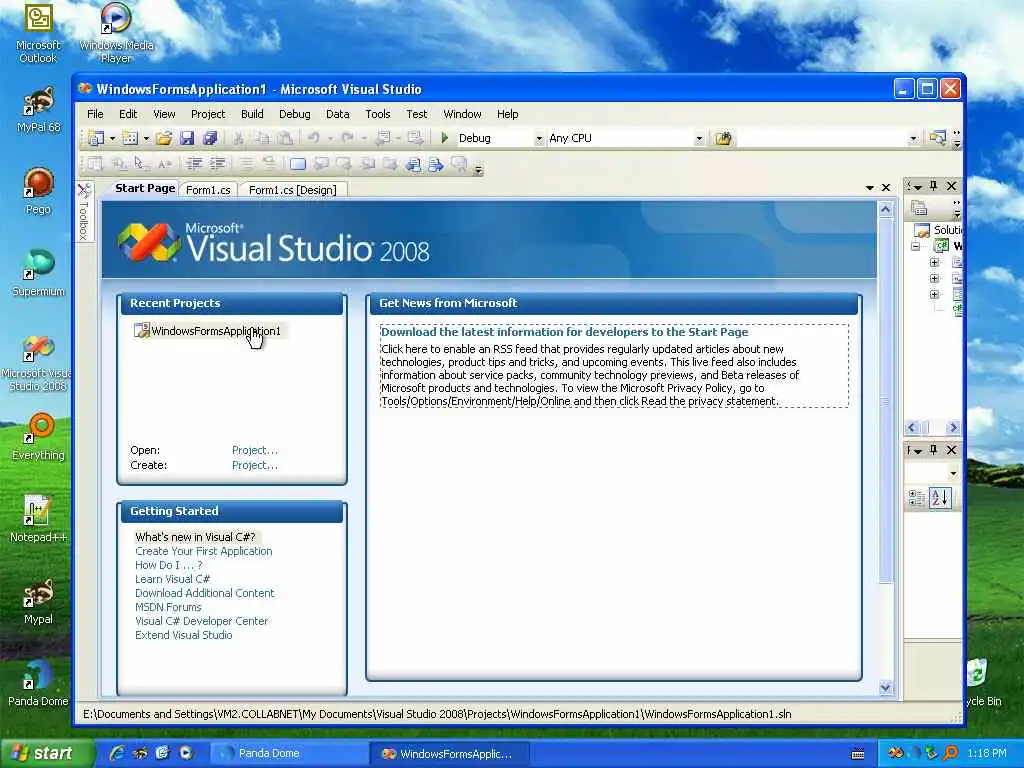This screenshot has width=1024, height=768.
Task: Click the Open Project... link
Action: (x=255, y=450)
